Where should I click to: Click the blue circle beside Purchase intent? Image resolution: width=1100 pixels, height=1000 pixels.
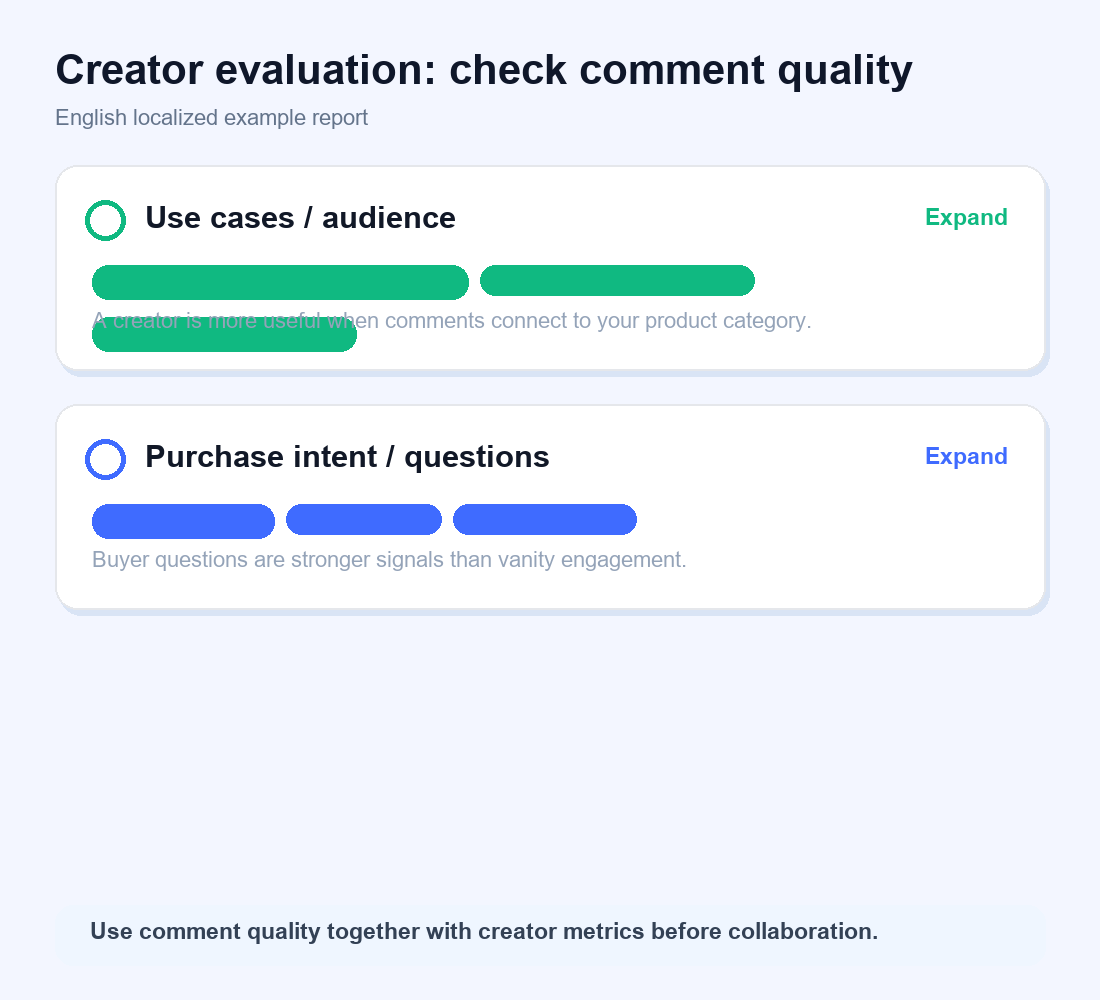pos(105,460)
